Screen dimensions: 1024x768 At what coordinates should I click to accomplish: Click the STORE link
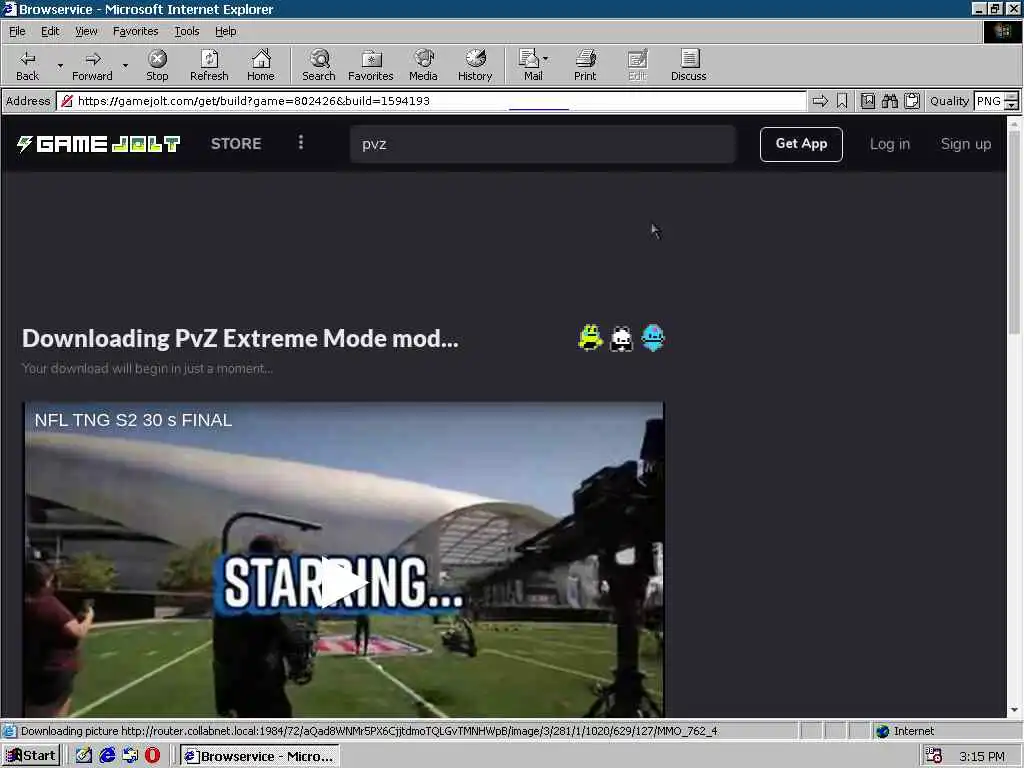click(236, 144)
